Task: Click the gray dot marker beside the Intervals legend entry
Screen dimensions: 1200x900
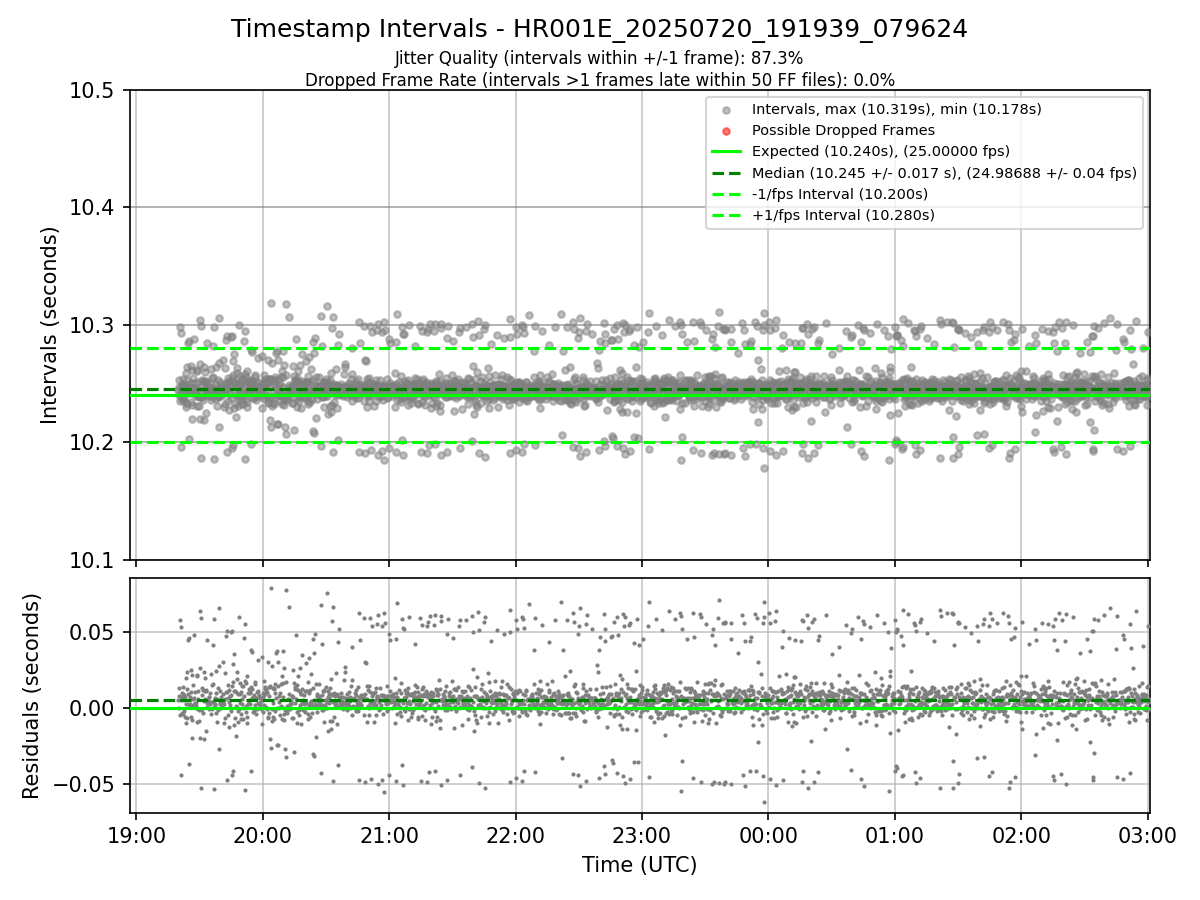Action: (x=727, y=110)
